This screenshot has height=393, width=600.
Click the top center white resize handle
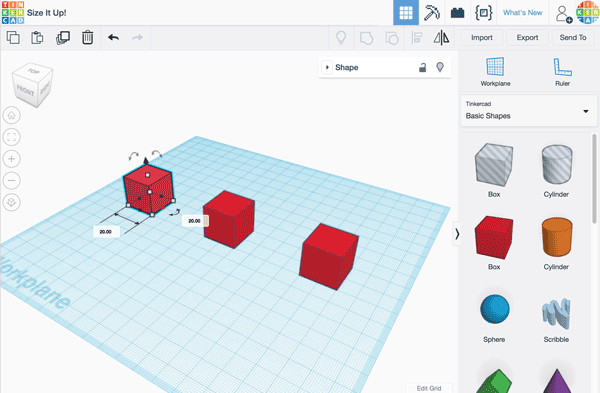[148, 175]
